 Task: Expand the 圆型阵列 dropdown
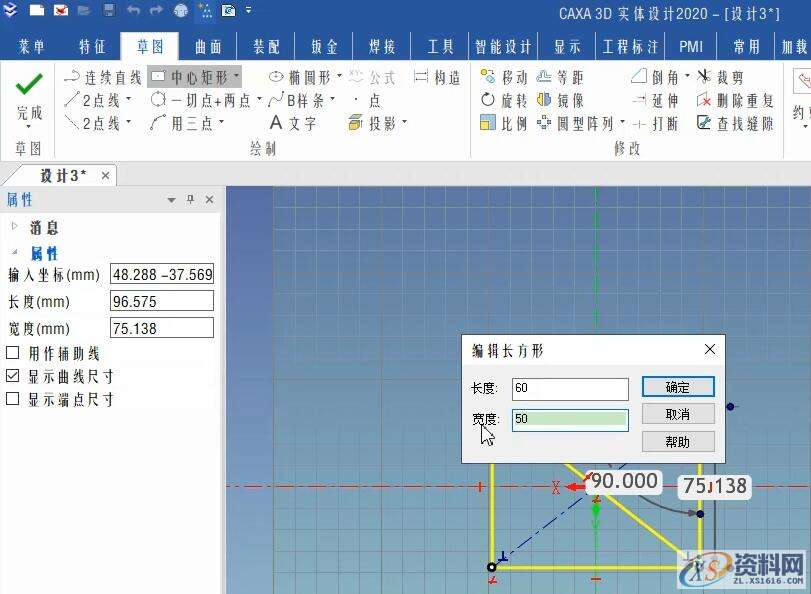[625, 122]
